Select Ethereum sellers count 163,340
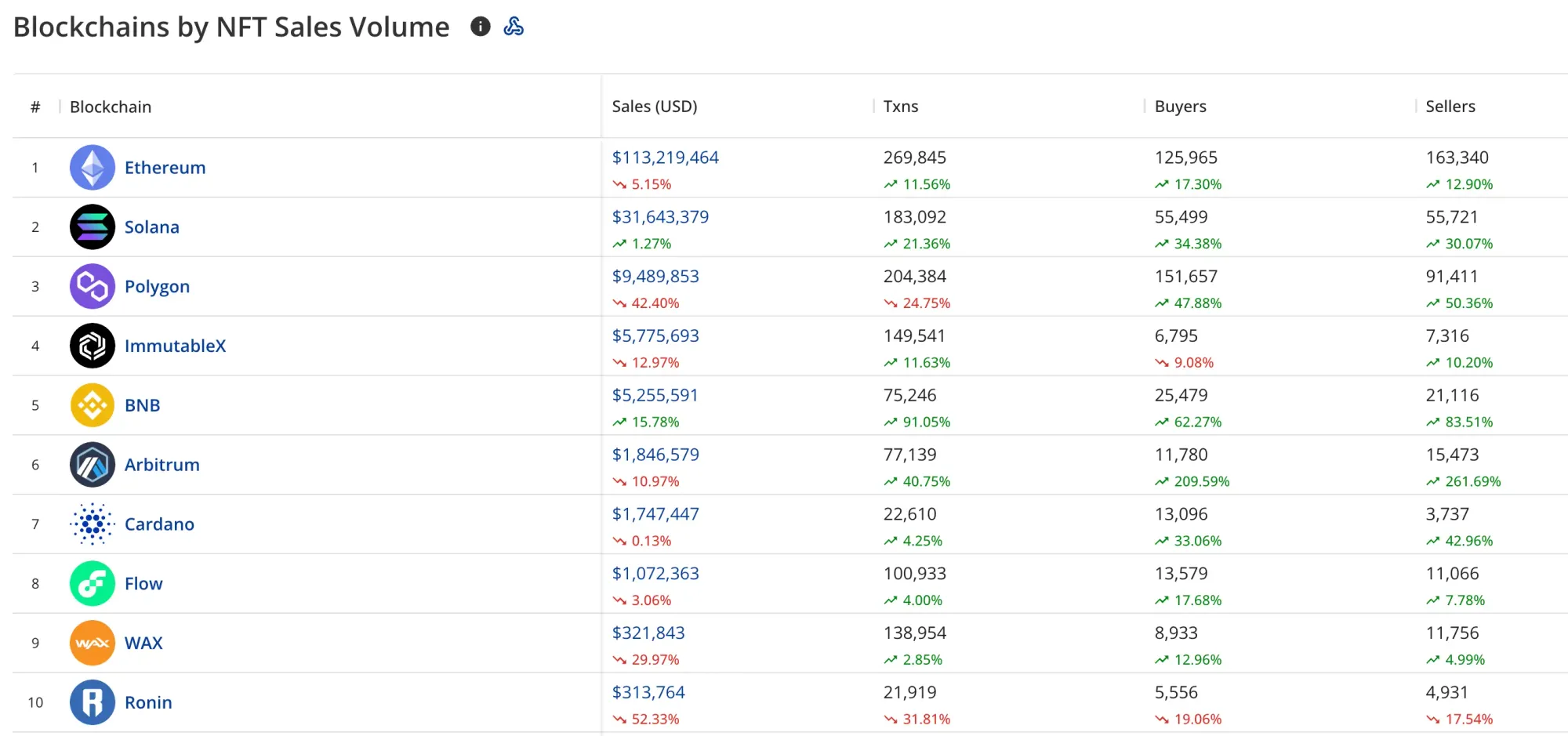 1457,158
